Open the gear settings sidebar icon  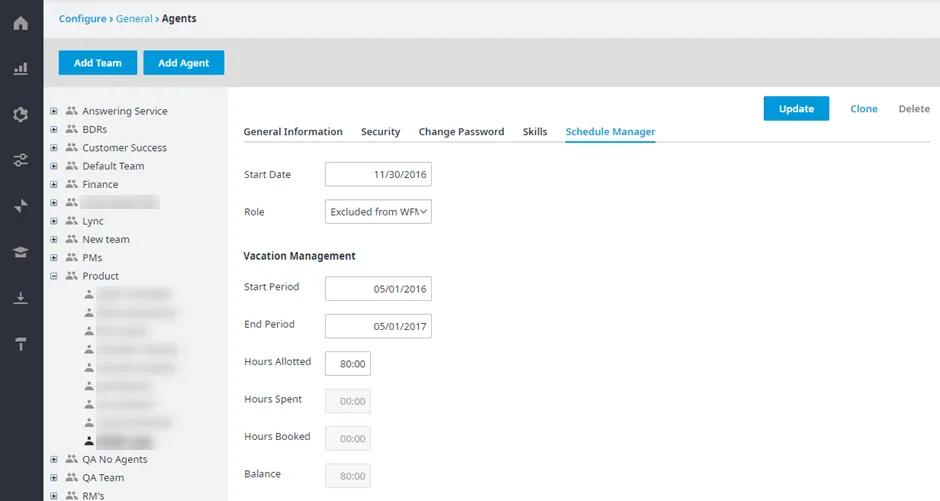coord(21,114)
